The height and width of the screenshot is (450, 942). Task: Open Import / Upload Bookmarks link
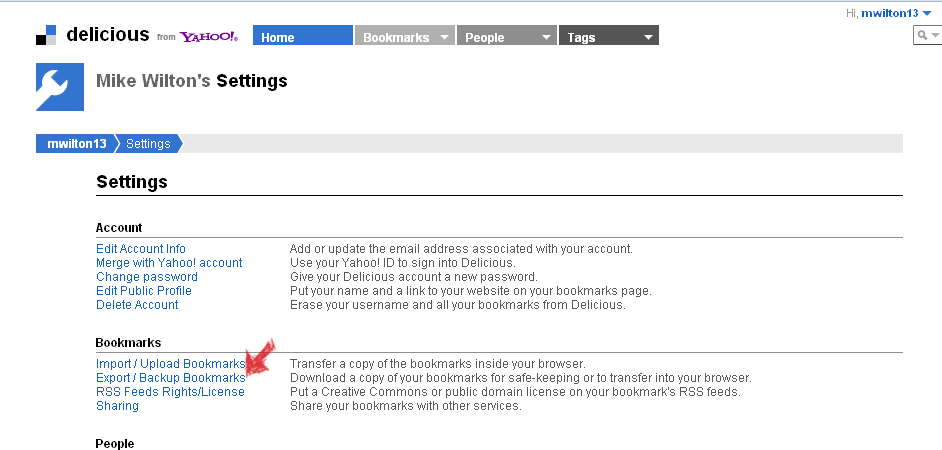171,364
